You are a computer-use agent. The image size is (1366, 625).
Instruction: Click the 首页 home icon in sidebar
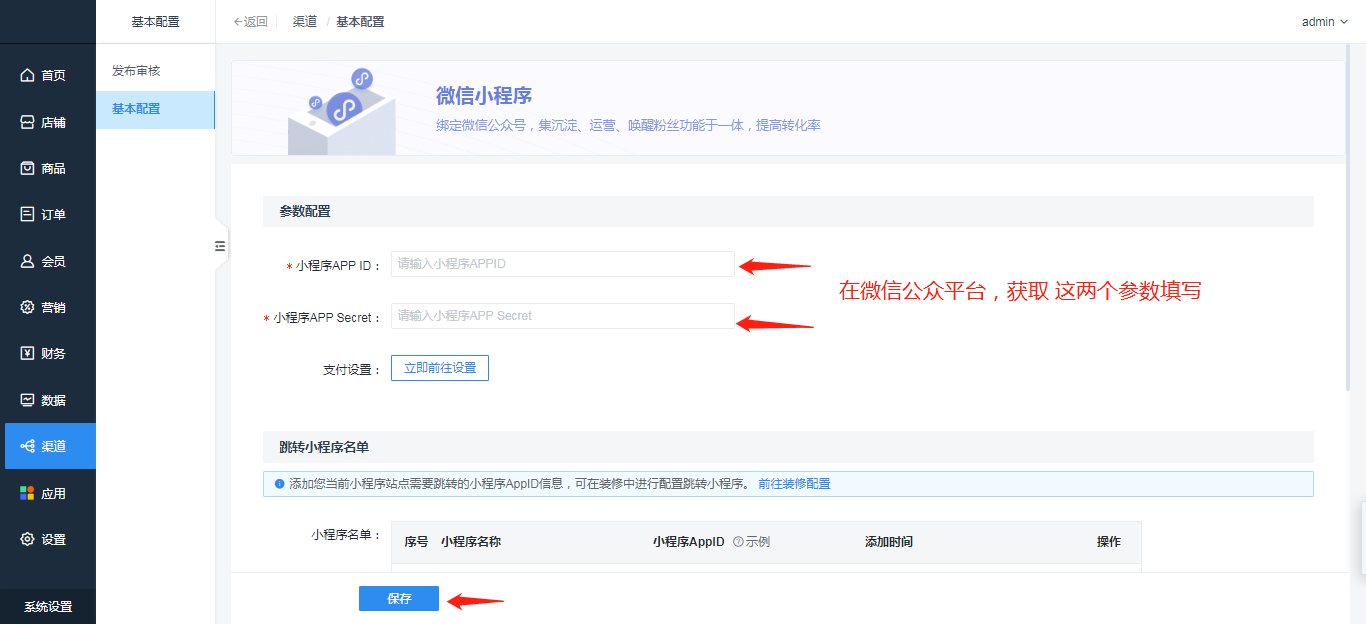point(28,75)
